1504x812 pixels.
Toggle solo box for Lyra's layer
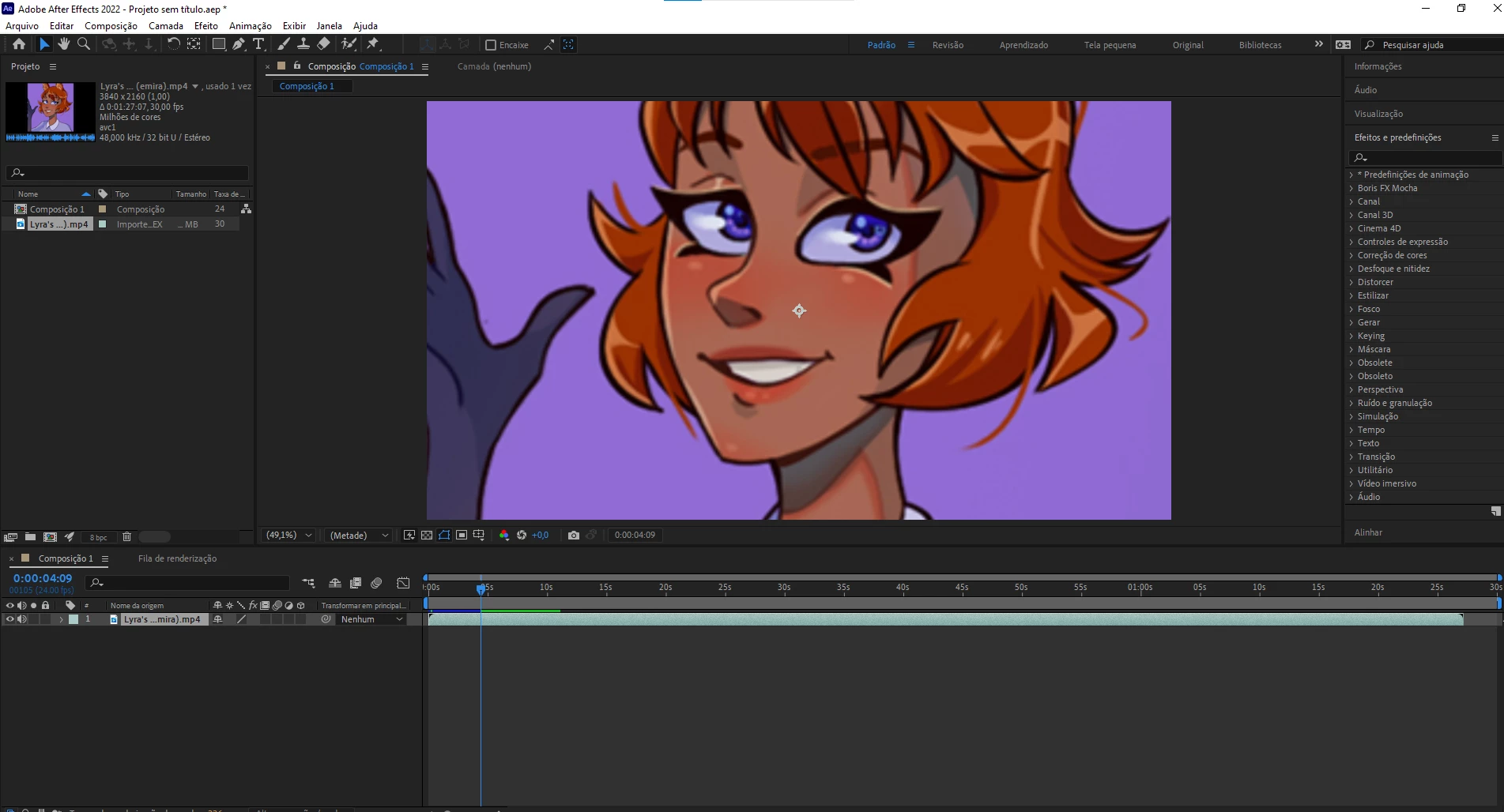pyautogui.click(x=34, y=619)
